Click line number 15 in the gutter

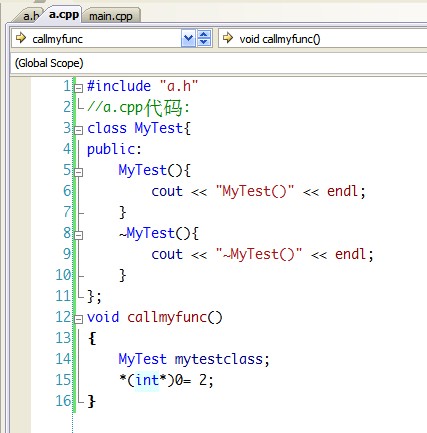63,380
